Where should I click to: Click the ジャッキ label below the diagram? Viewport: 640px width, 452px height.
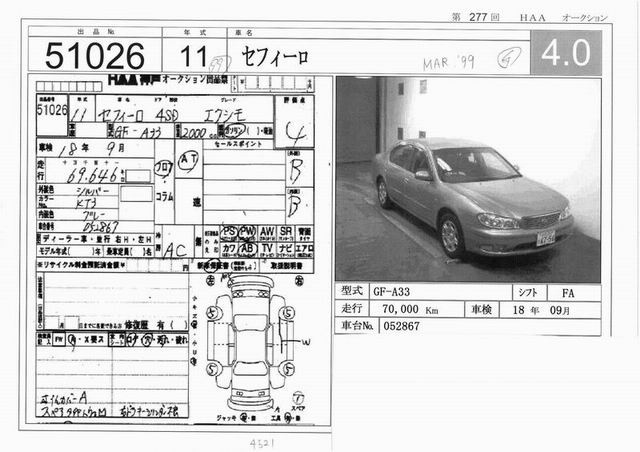pyautogui.click(x=225, y=419)
